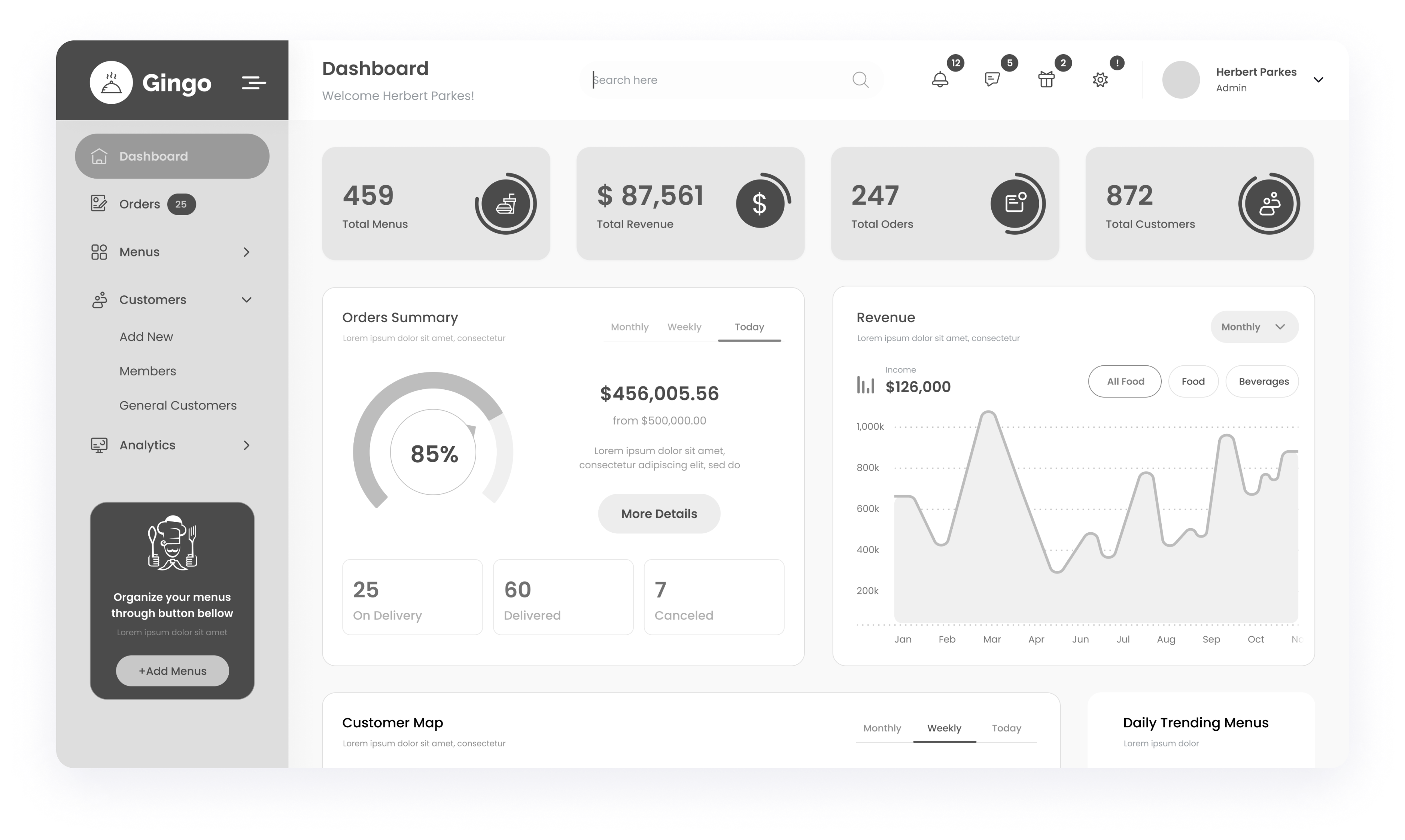The height and width of the screenshot is (840, 1405).
Task: Click the More Details button
Action: 659,514
